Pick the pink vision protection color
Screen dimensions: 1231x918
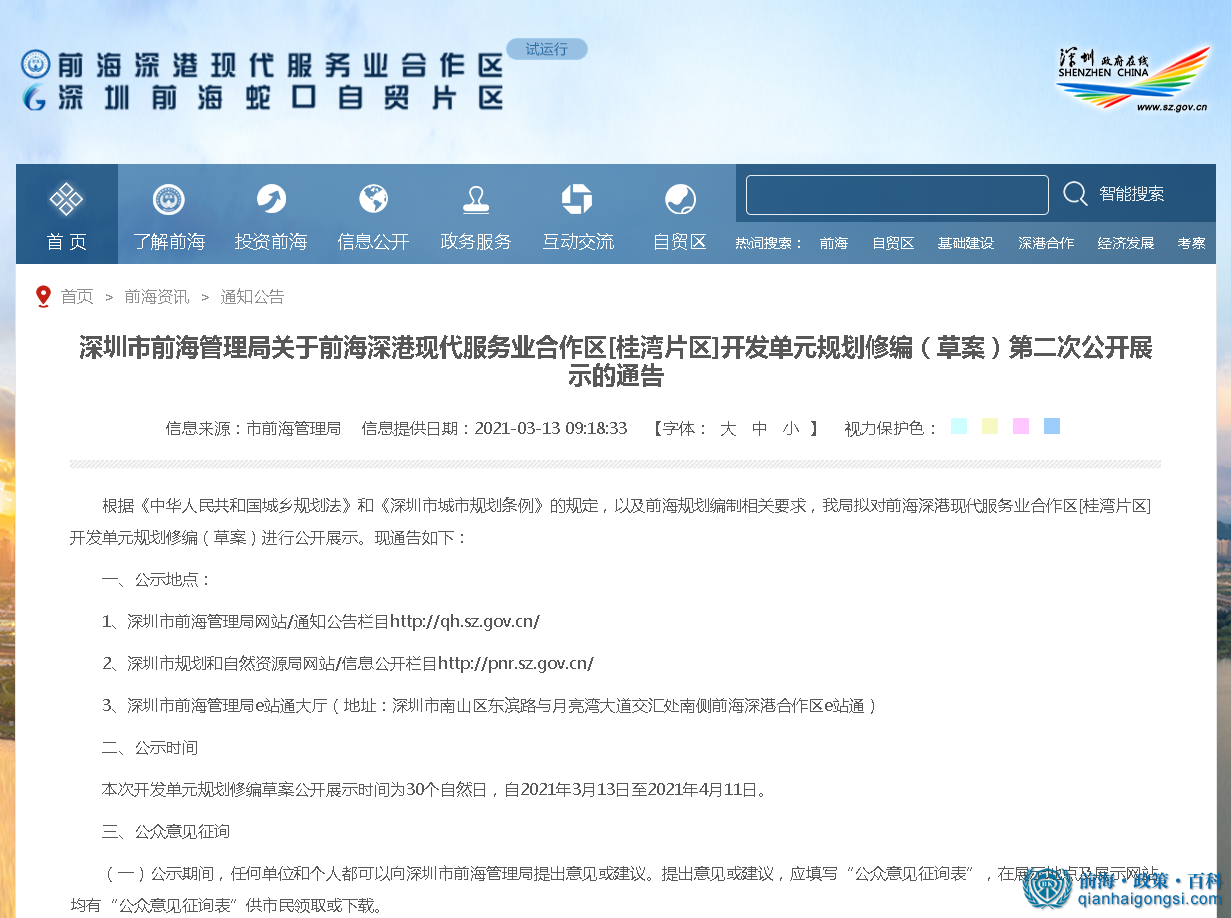tap(1020, 425)
